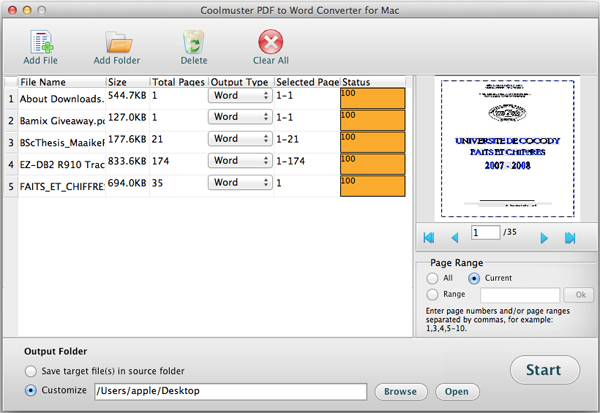Open Output Type dropdown for EZ-DB2 R910 row

(240, 160)
